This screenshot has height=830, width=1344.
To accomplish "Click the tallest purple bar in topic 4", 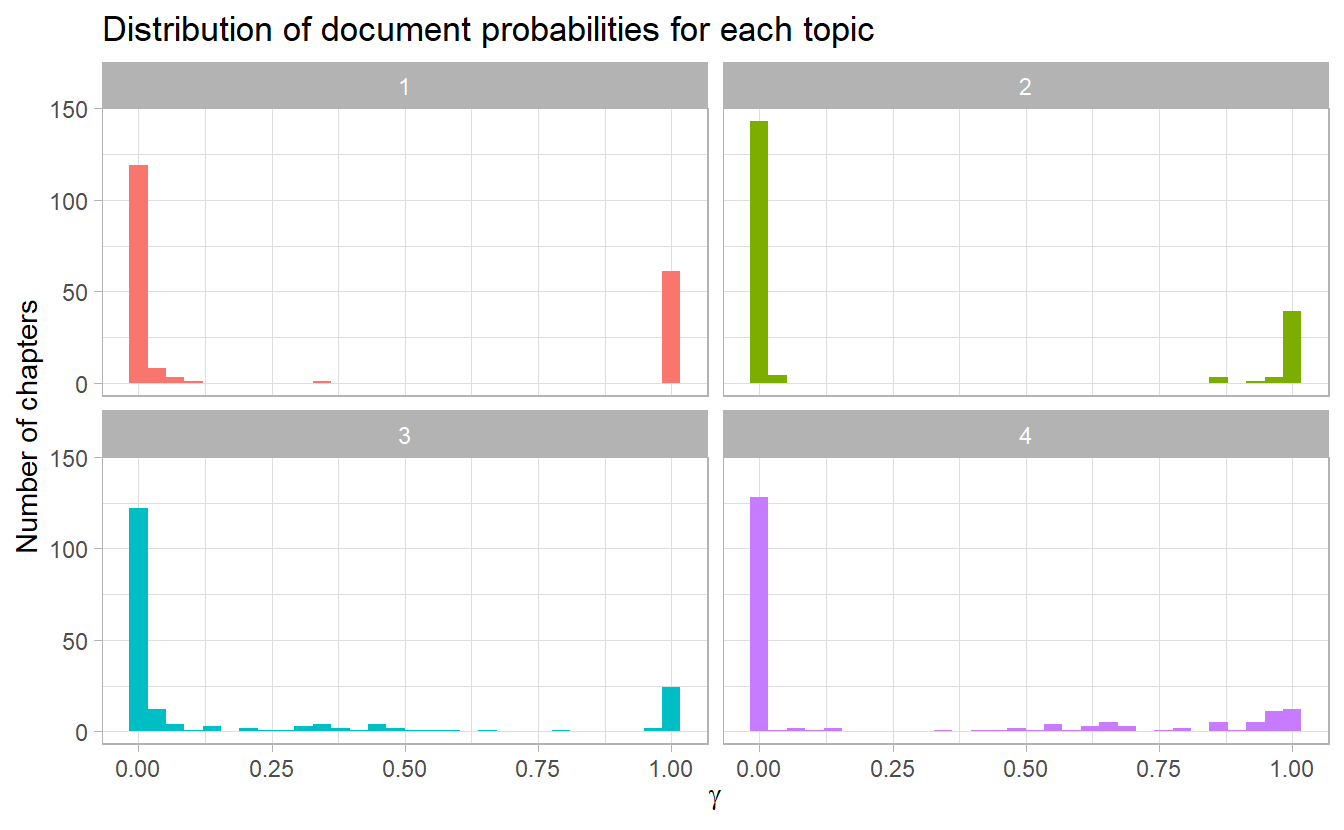I will [x=759, y=614].
